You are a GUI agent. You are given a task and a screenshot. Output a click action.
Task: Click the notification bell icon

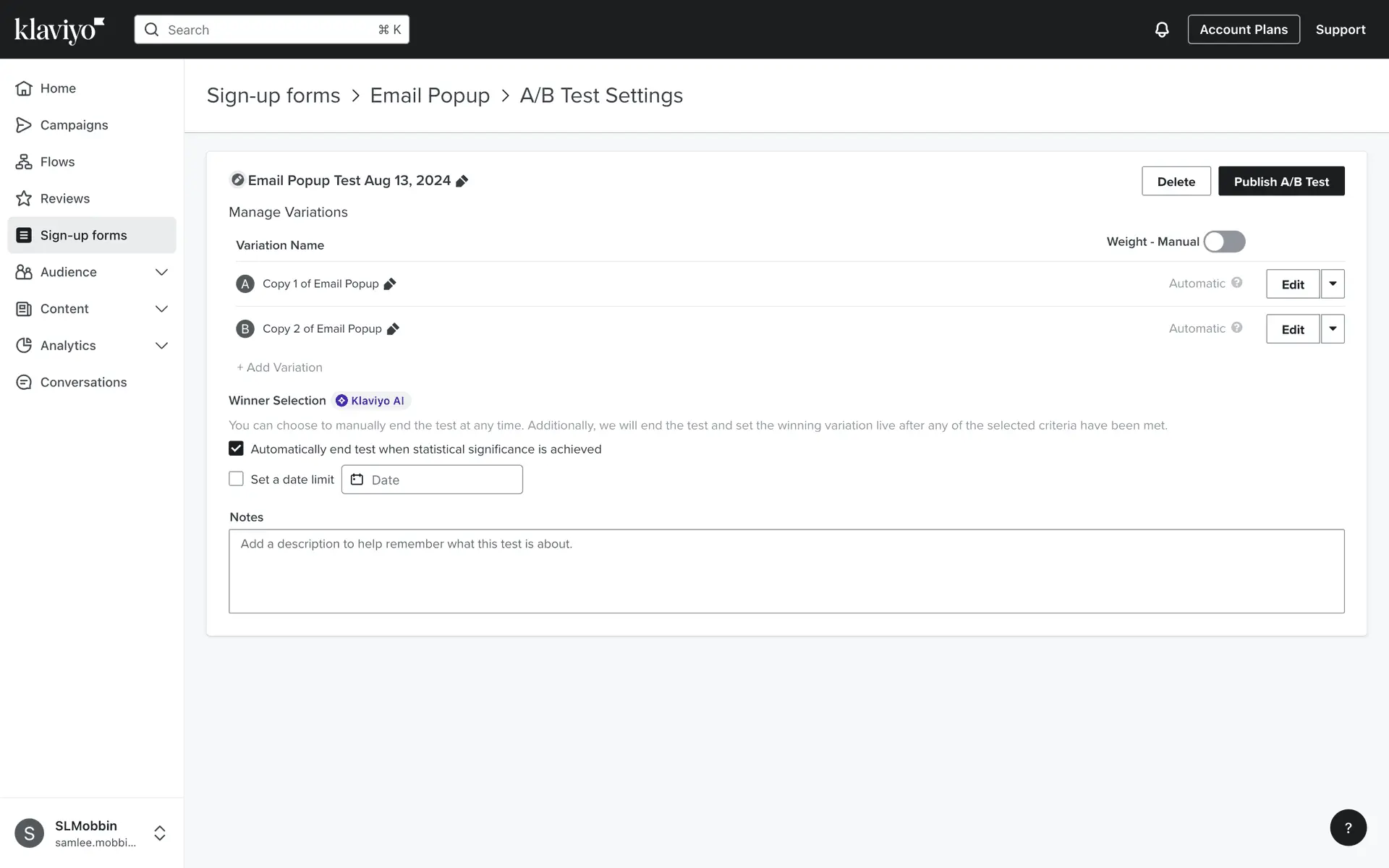pos(1161,30)
